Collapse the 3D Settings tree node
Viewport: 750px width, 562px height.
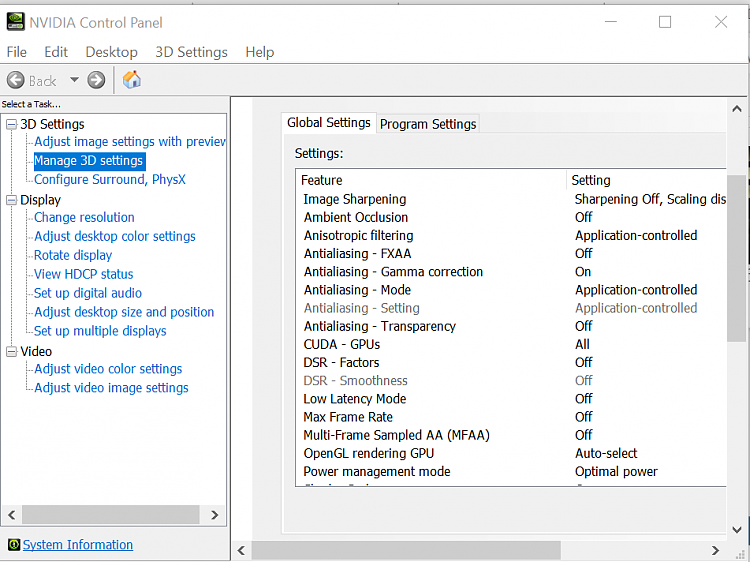pos(11,124)
